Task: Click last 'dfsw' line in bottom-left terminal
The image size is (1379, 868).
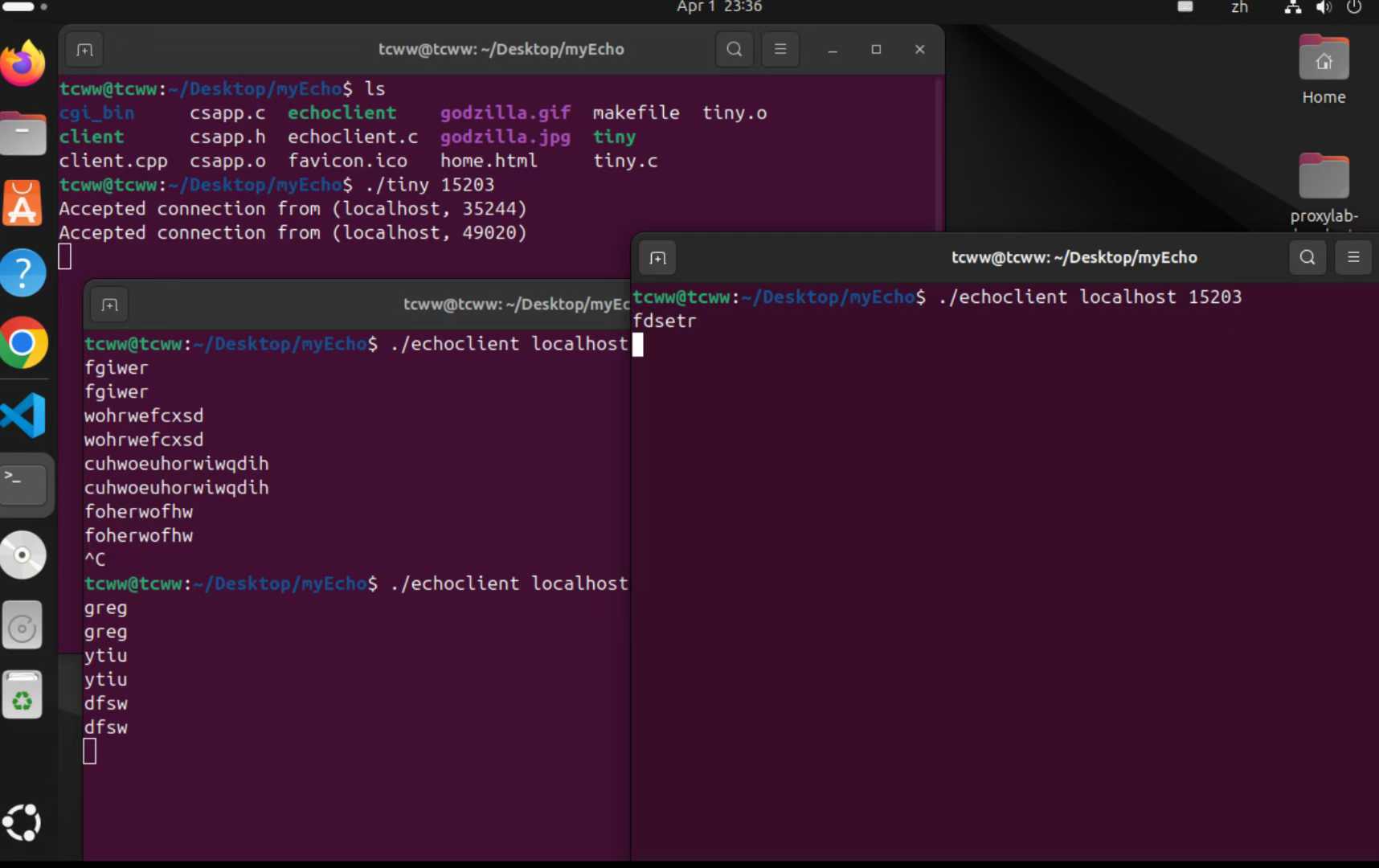Action: 105,727
